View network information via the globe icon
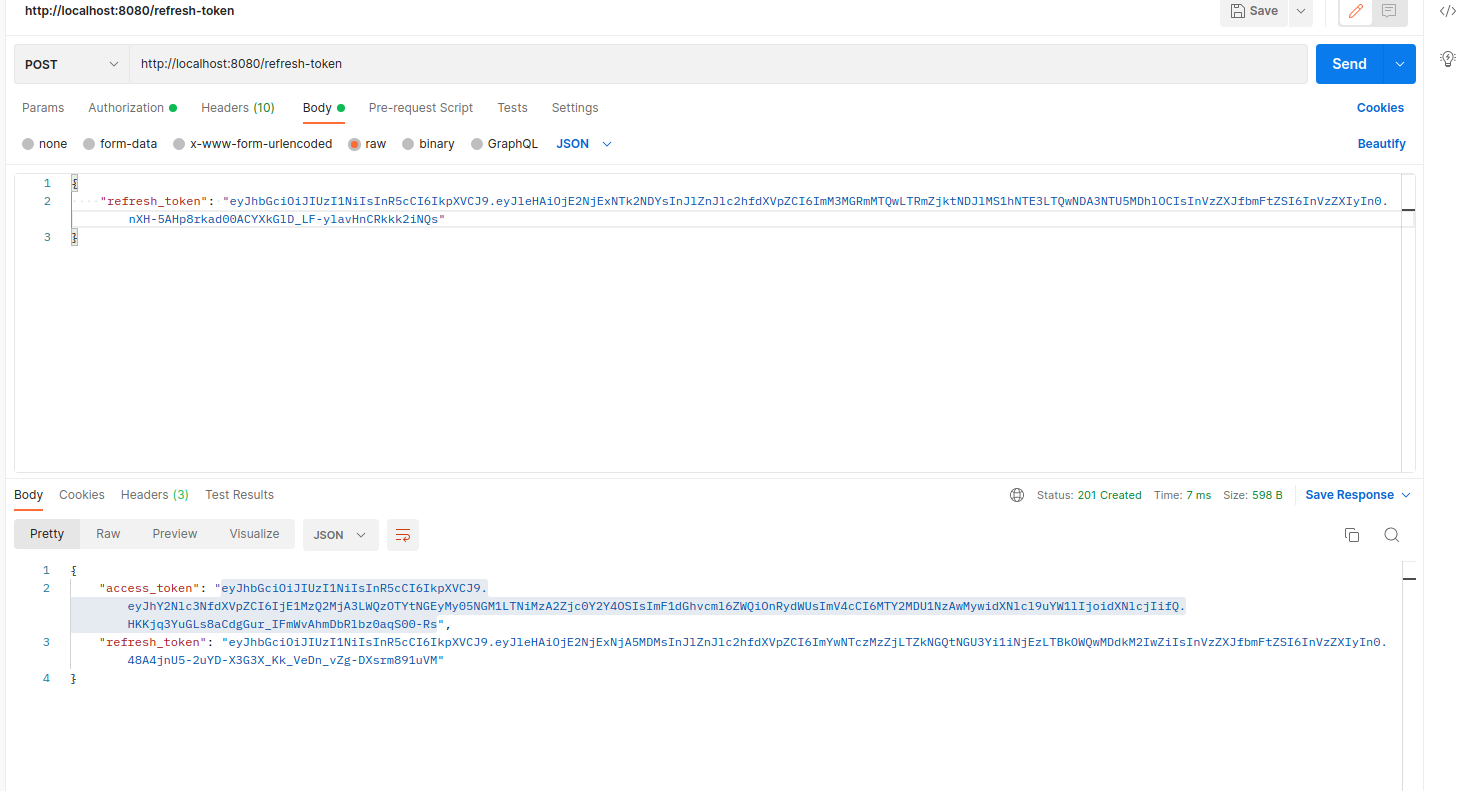This screenshot has width=1472, height=791. 1017,494
